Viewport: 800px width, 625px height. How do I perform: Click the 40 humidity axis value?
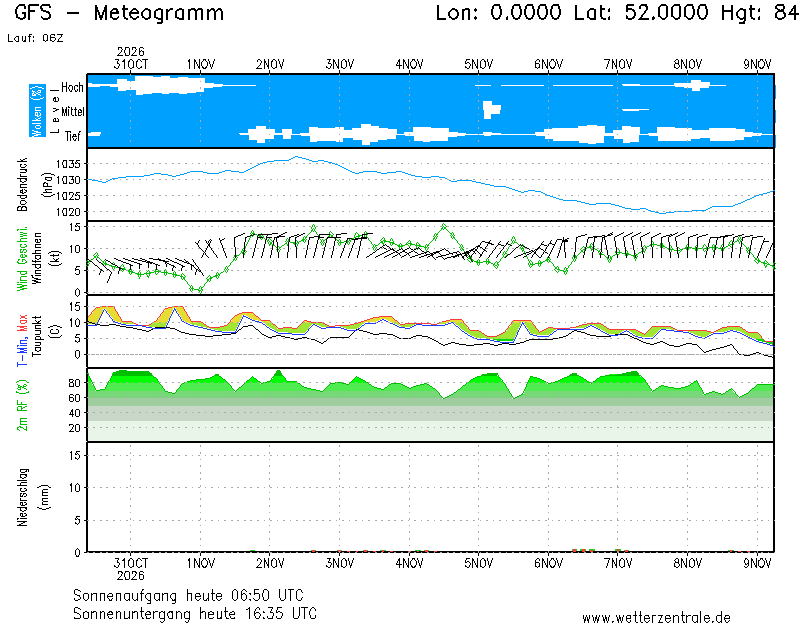74,413
